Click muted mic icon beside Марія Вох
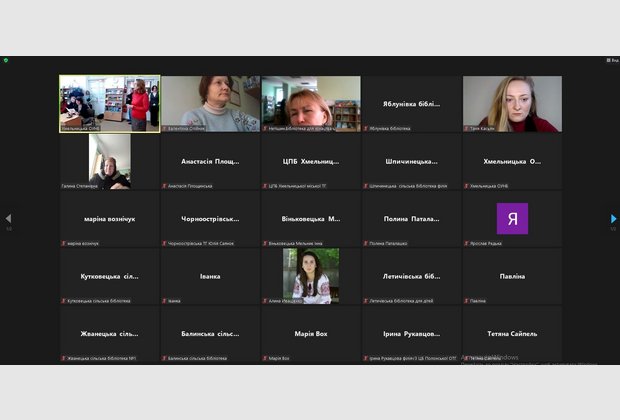Viewport: 620px width, 420px height. (266, 358)
